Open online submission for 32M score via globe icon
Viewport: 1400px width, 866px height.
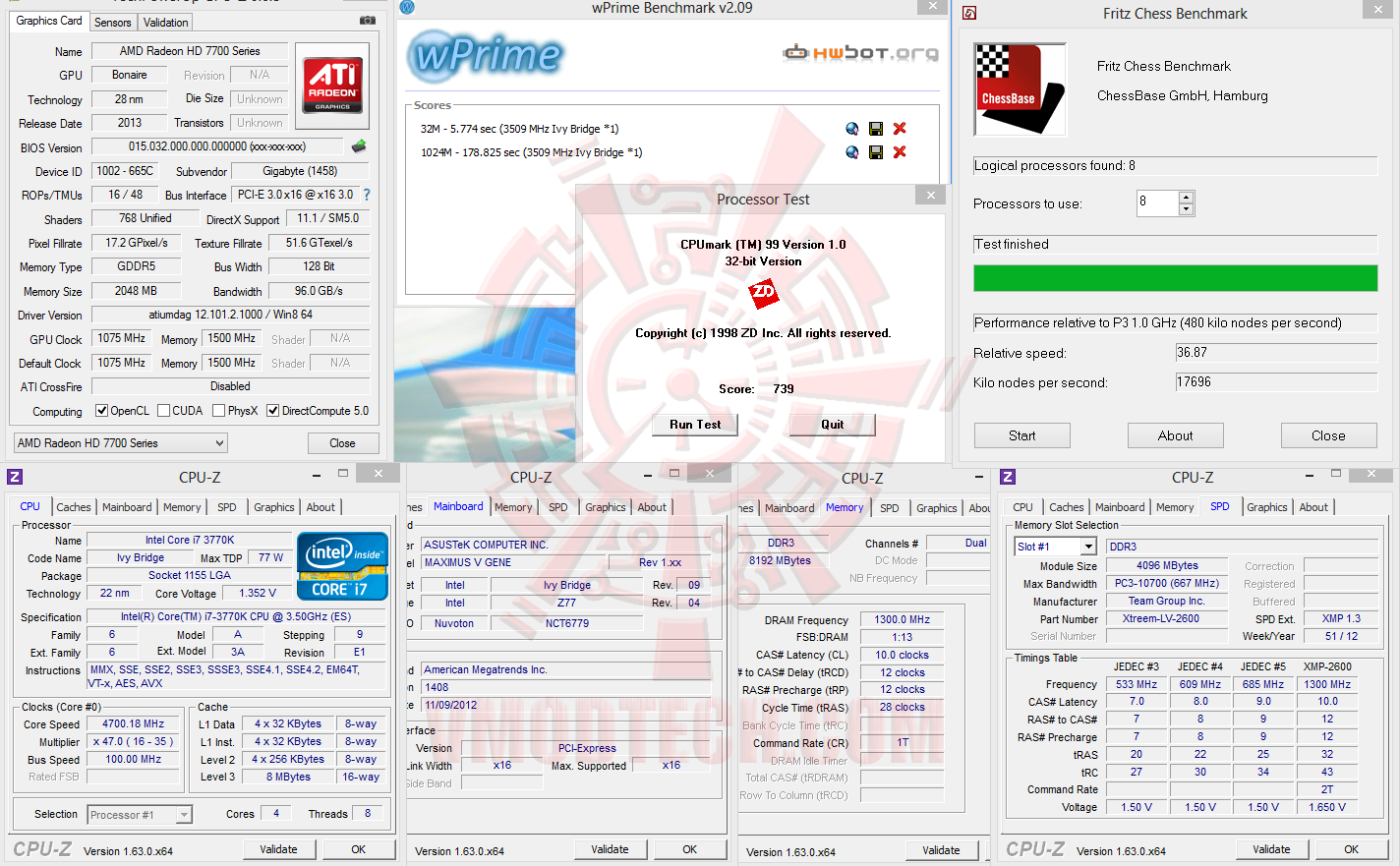click(851, 128)
